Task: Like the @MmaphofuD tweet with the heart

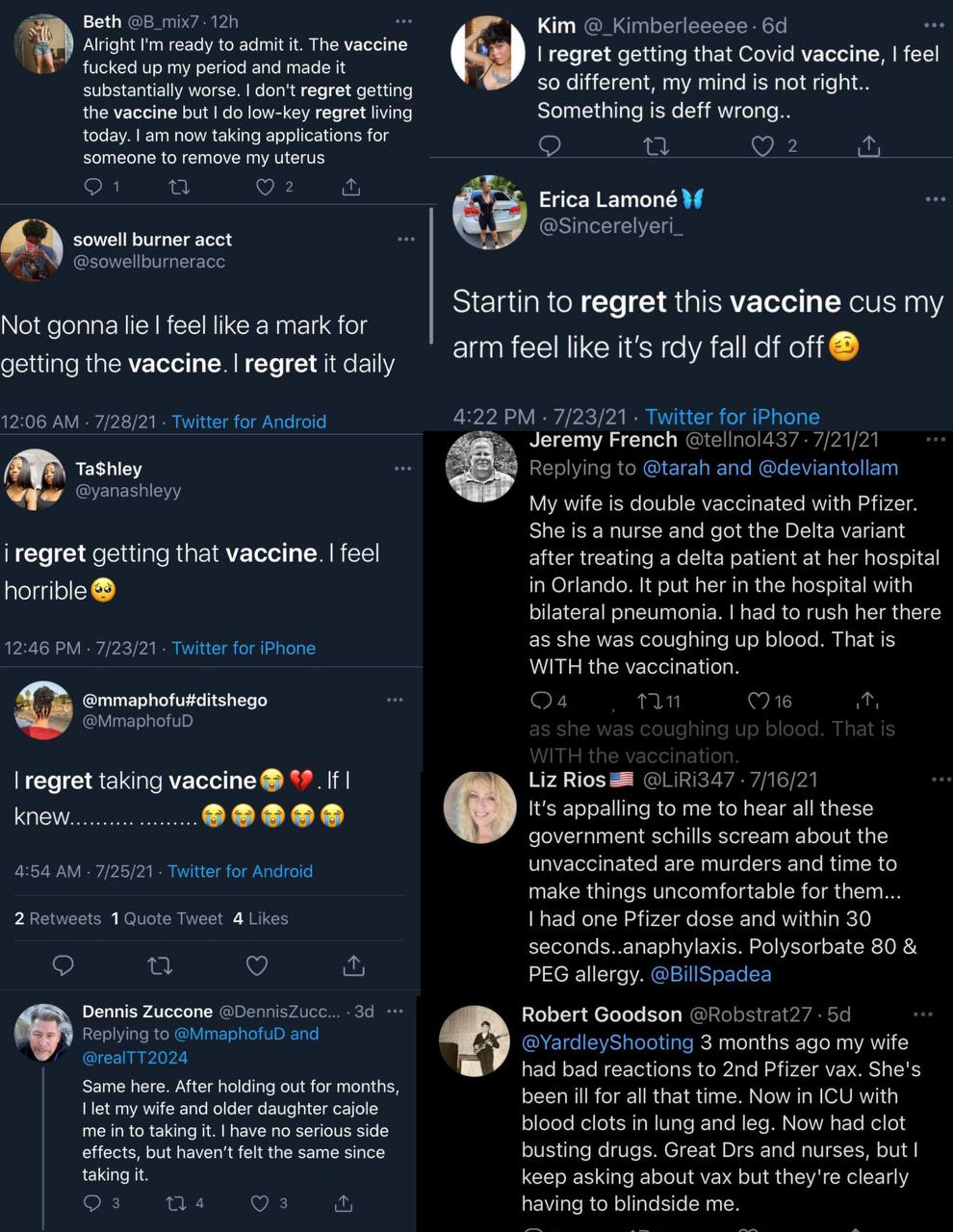Action: (x=257, y=964)
